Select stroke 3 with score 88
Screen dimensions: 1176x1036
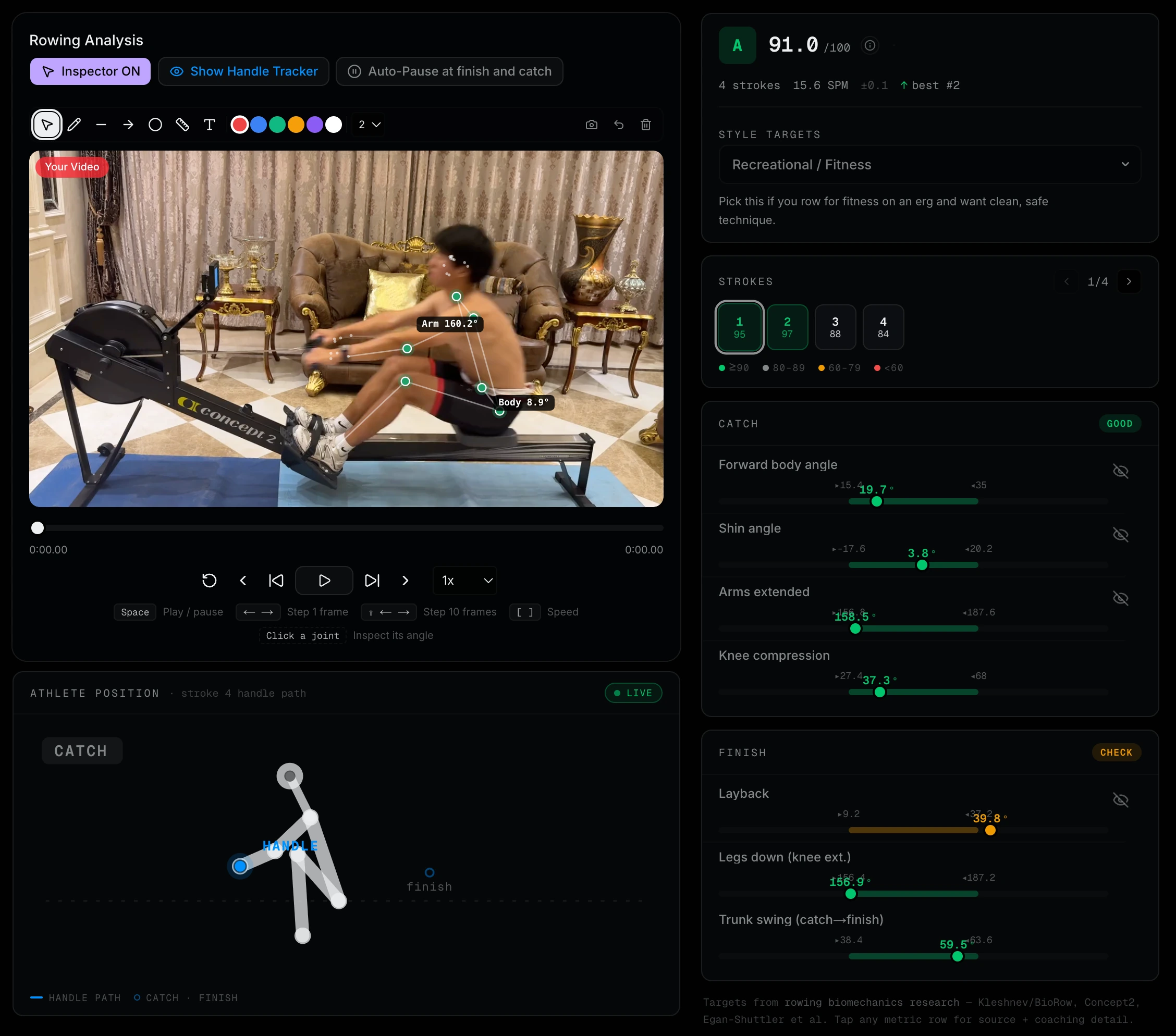click(835, 327)
